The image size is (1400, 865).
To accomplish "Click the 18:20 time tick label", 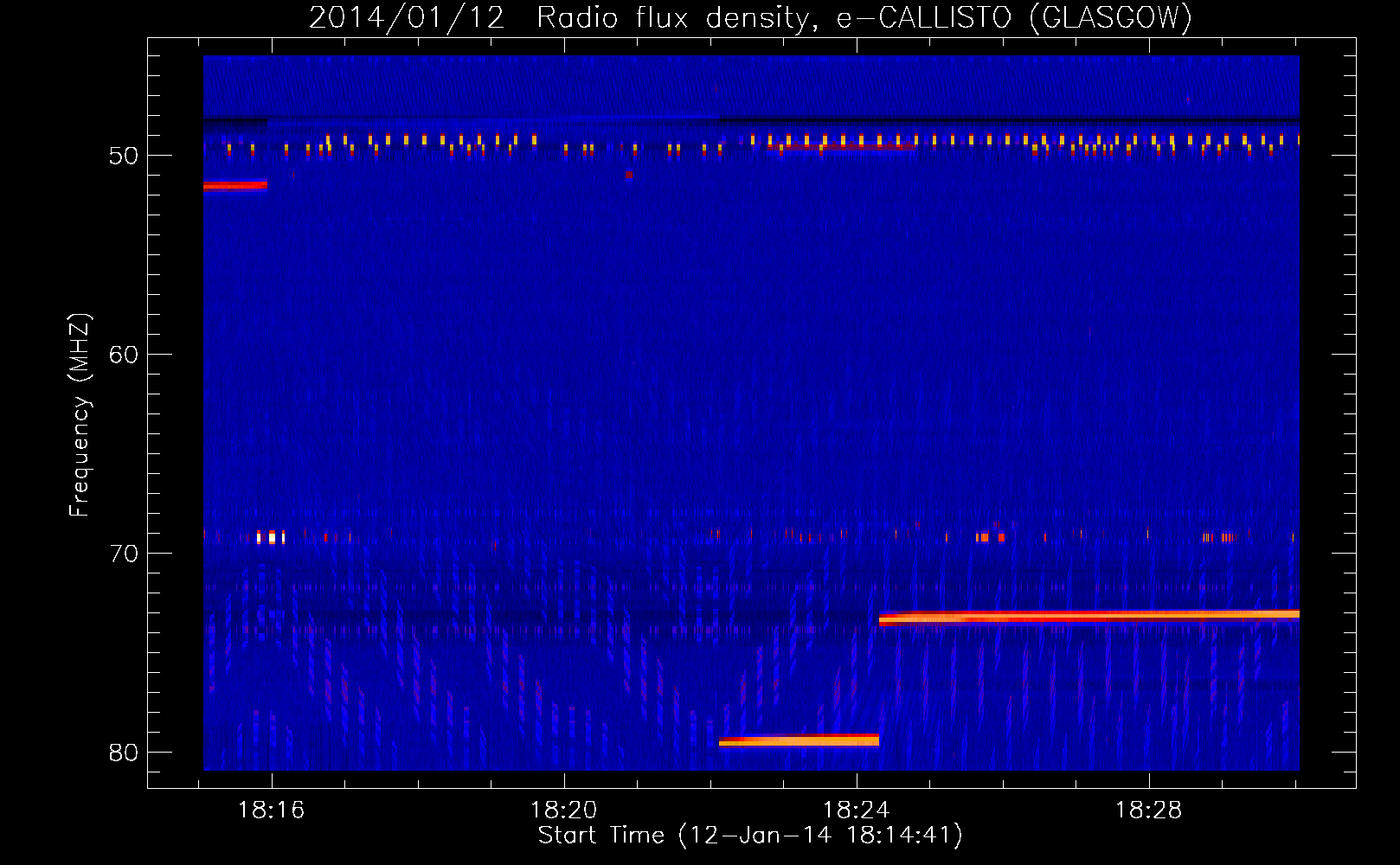I will (563, 811).
